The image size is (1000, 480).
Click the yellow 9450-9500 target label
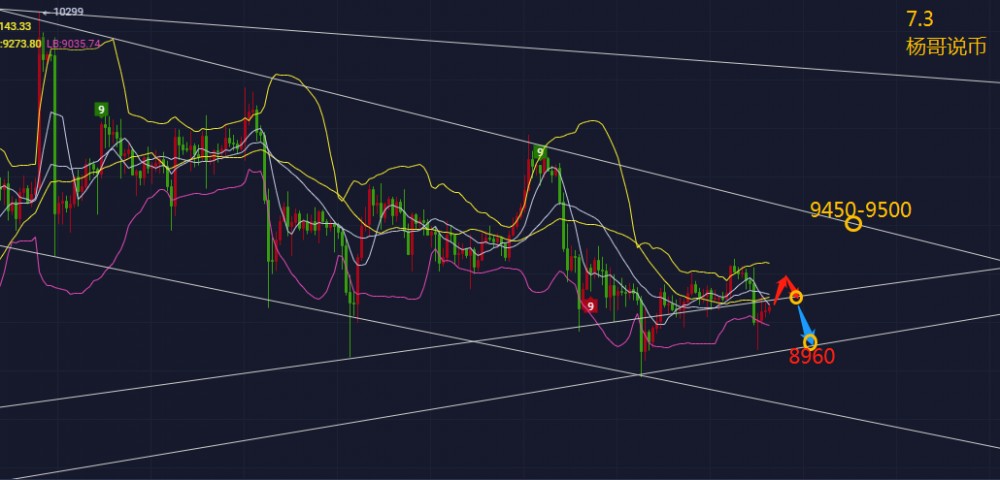coord(860,209)
